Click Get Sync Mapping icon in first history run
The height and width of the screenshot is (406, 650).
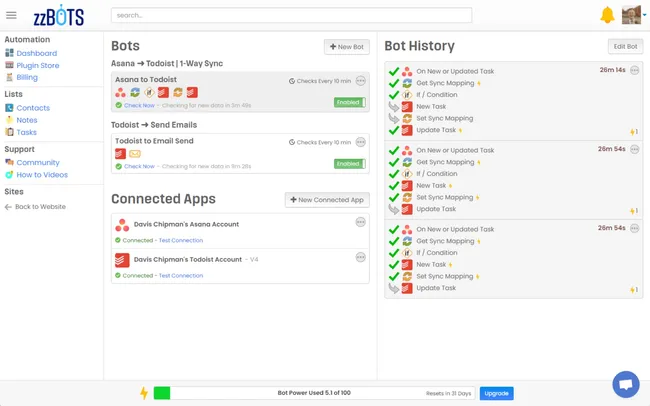pos(407,83)
